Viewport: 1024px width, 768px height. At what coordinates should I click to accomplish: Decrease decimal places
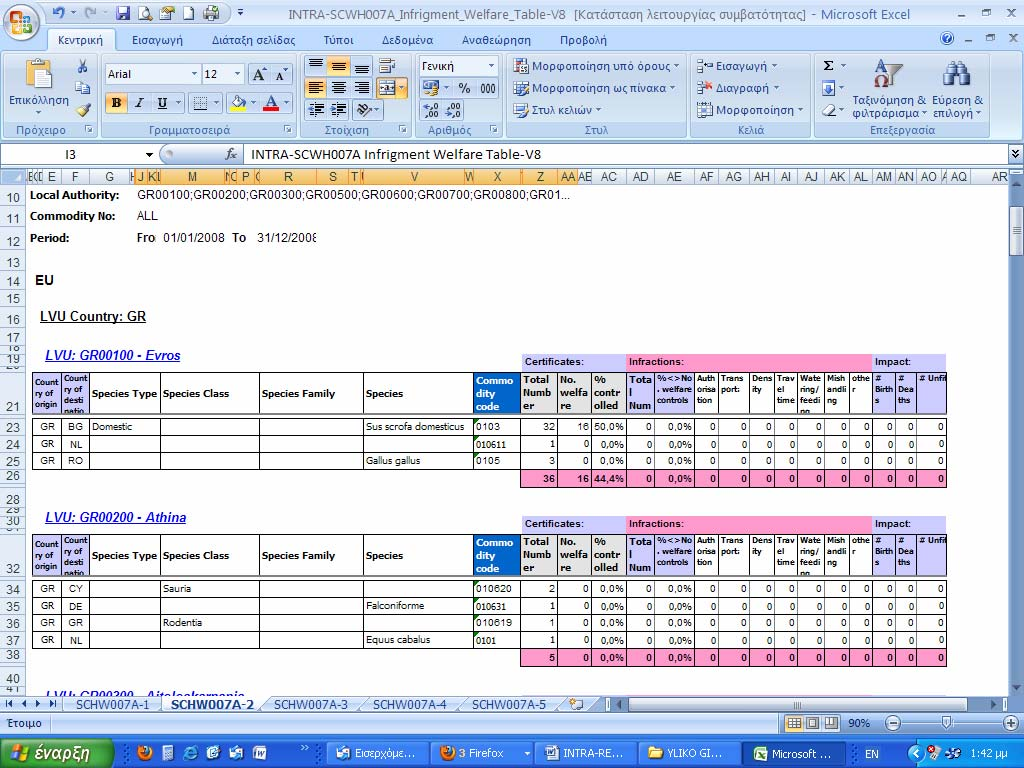pos(454,110)
